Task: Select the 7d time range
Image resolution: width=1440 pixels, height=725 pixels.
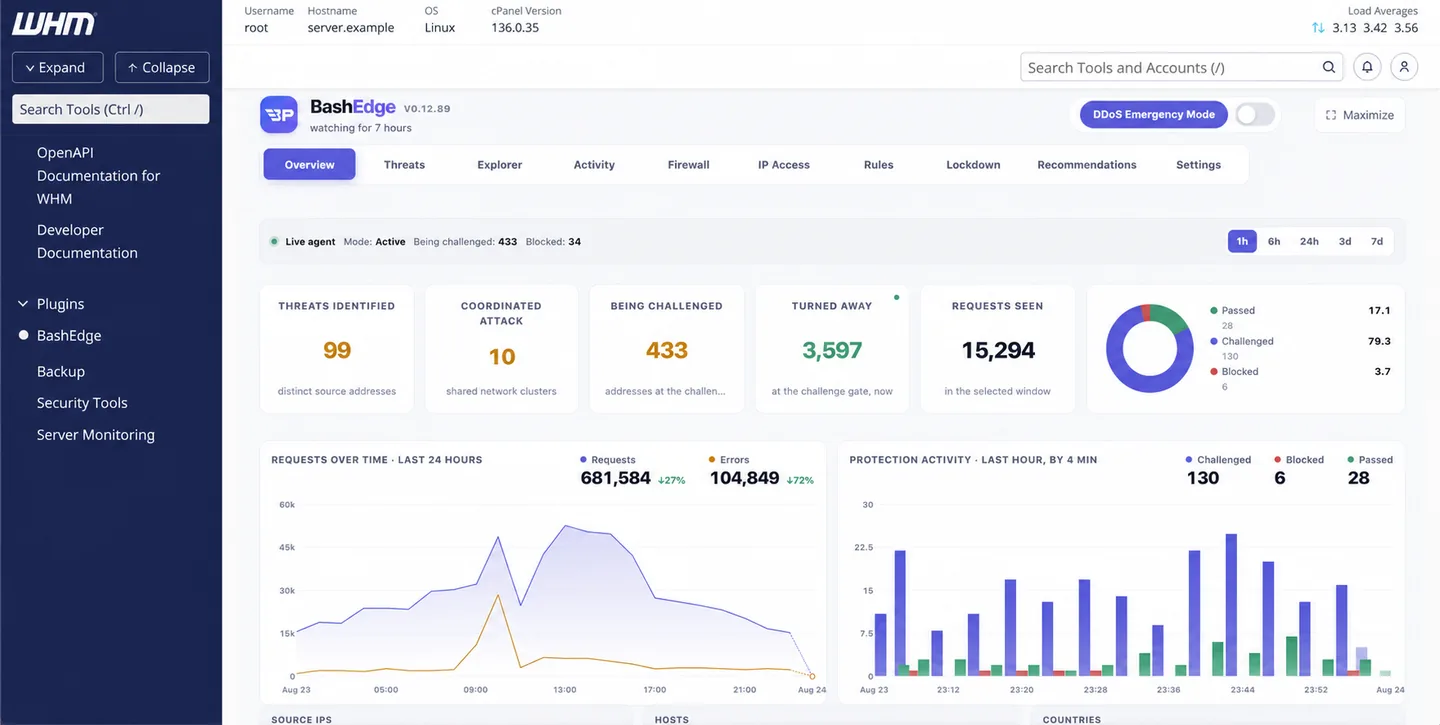Action: (x=1377, y=241)
